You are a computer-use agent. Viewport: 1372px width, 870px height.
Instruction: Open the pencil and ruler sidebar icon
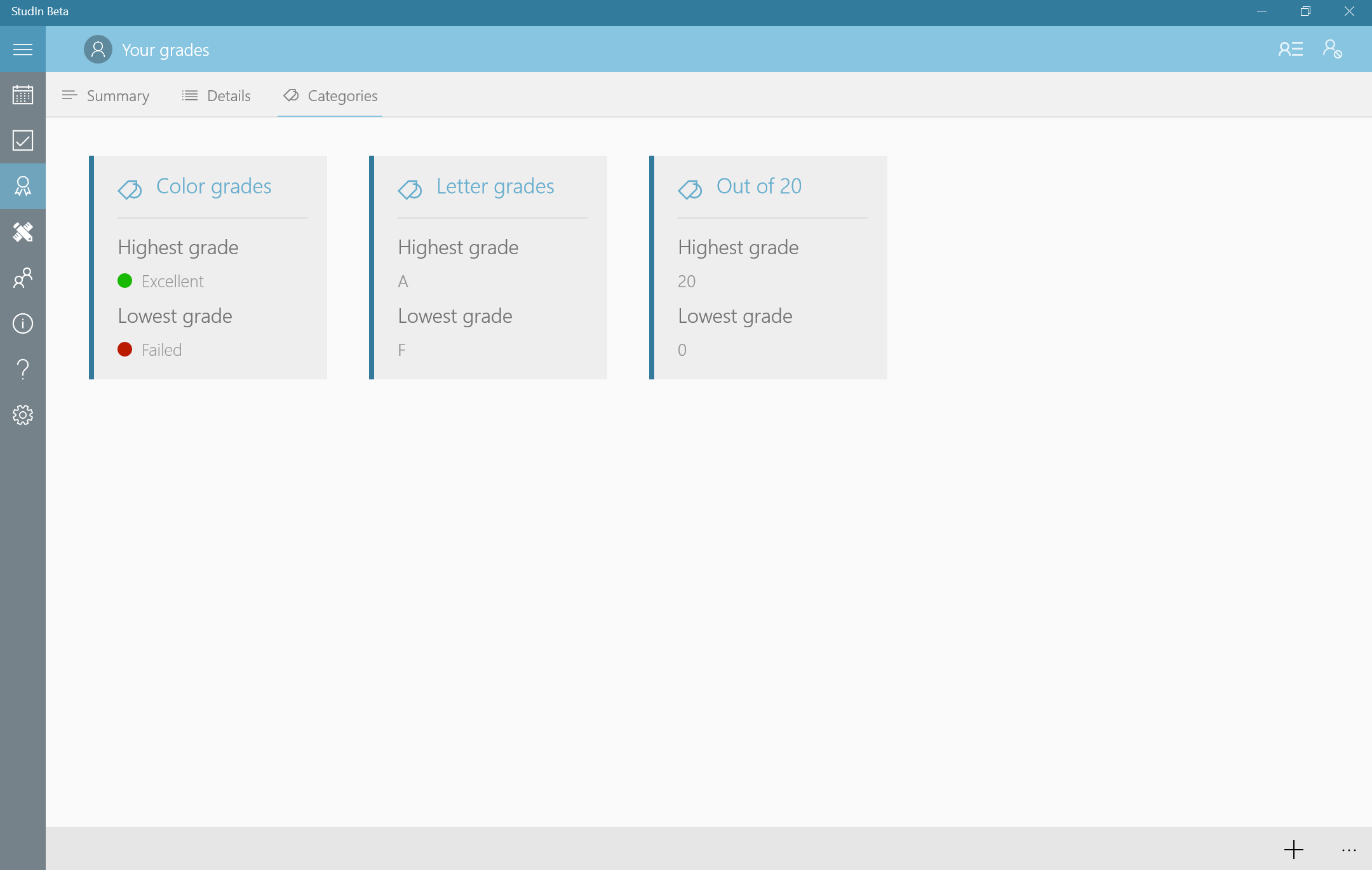(23, 232)
